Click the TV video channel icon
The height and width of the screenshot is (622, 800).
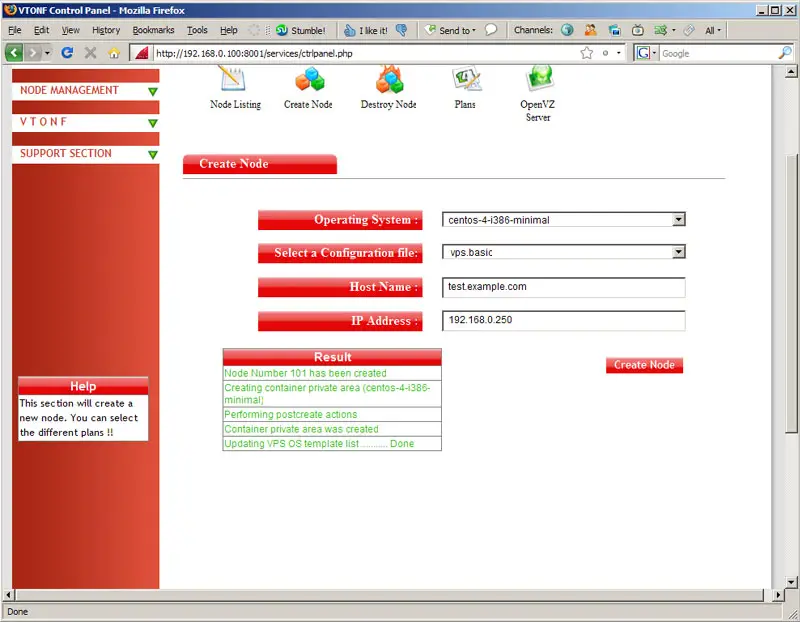638,30
